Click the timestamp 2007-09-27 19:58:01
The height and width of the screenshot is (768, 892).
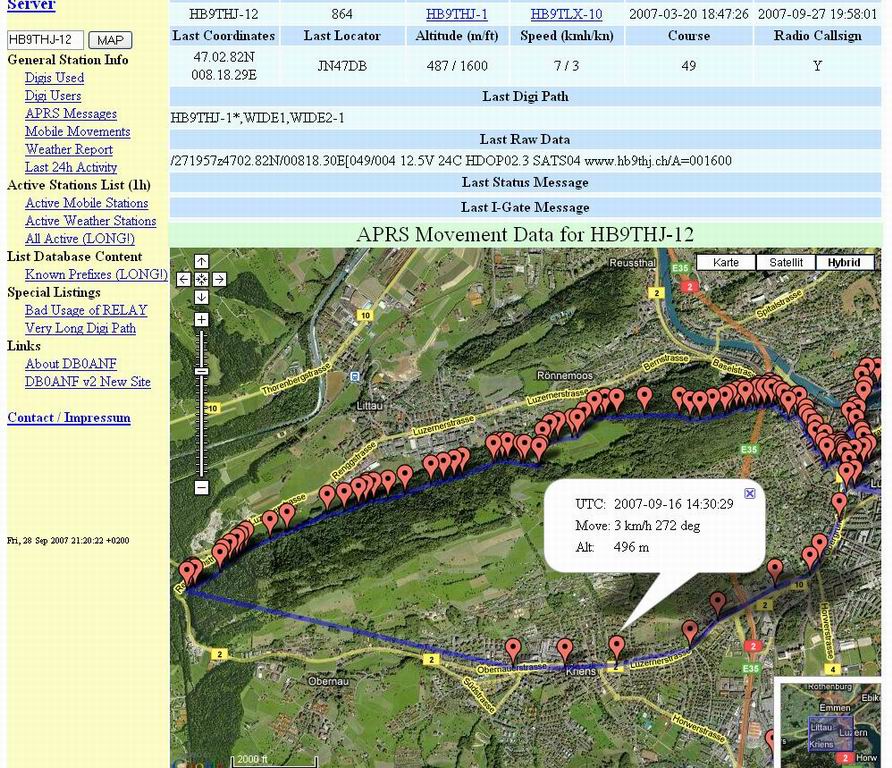point(817,14)
